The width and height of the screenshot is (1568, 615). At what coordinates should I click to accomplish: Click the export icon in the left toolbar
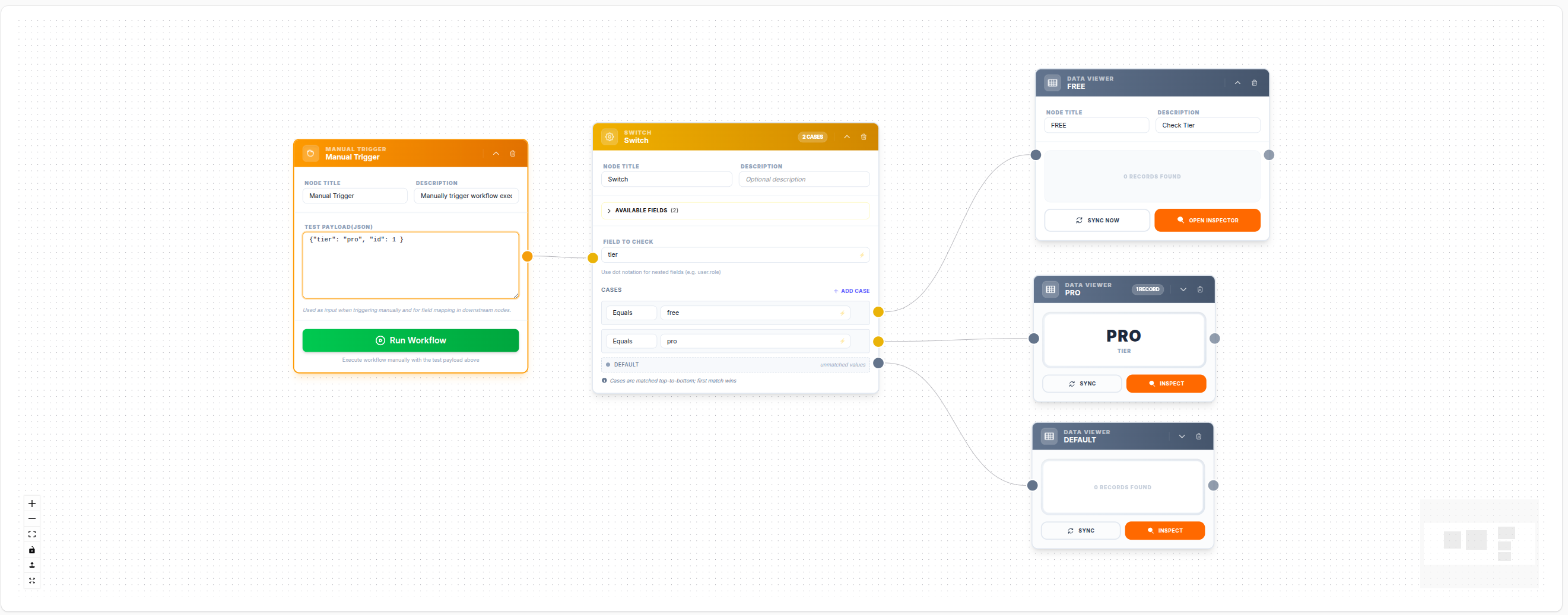pos(31,565)
